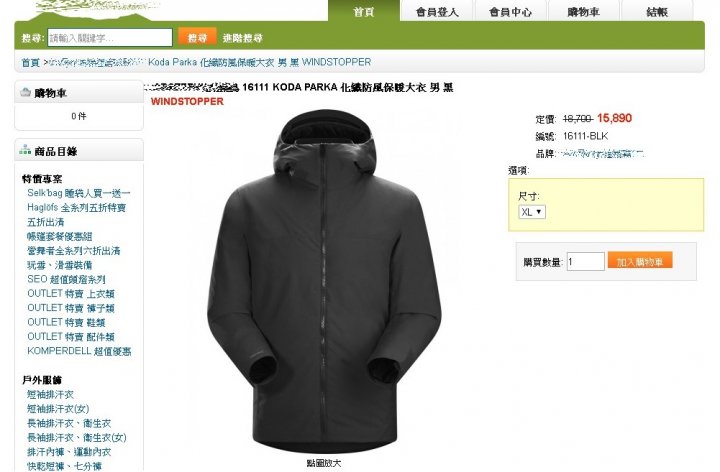Focus the keyword search input field
This screenshot has width=720, height=472.
(x=110, y=38)
